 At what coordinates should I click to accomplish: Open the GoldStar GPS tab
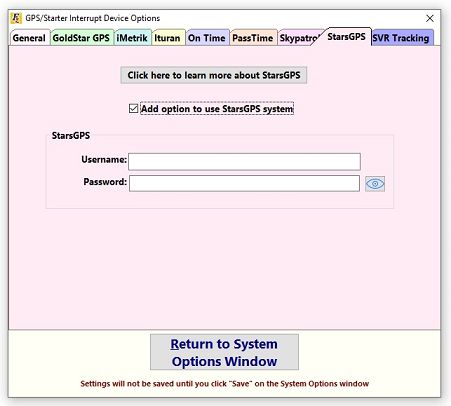pyautogui.click(x=81, y=38)
